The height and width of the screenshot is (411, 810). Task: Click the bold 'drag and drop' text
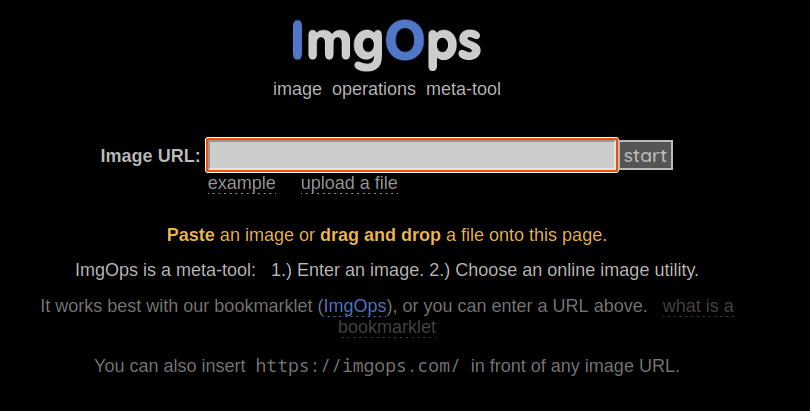coord(380,236)
